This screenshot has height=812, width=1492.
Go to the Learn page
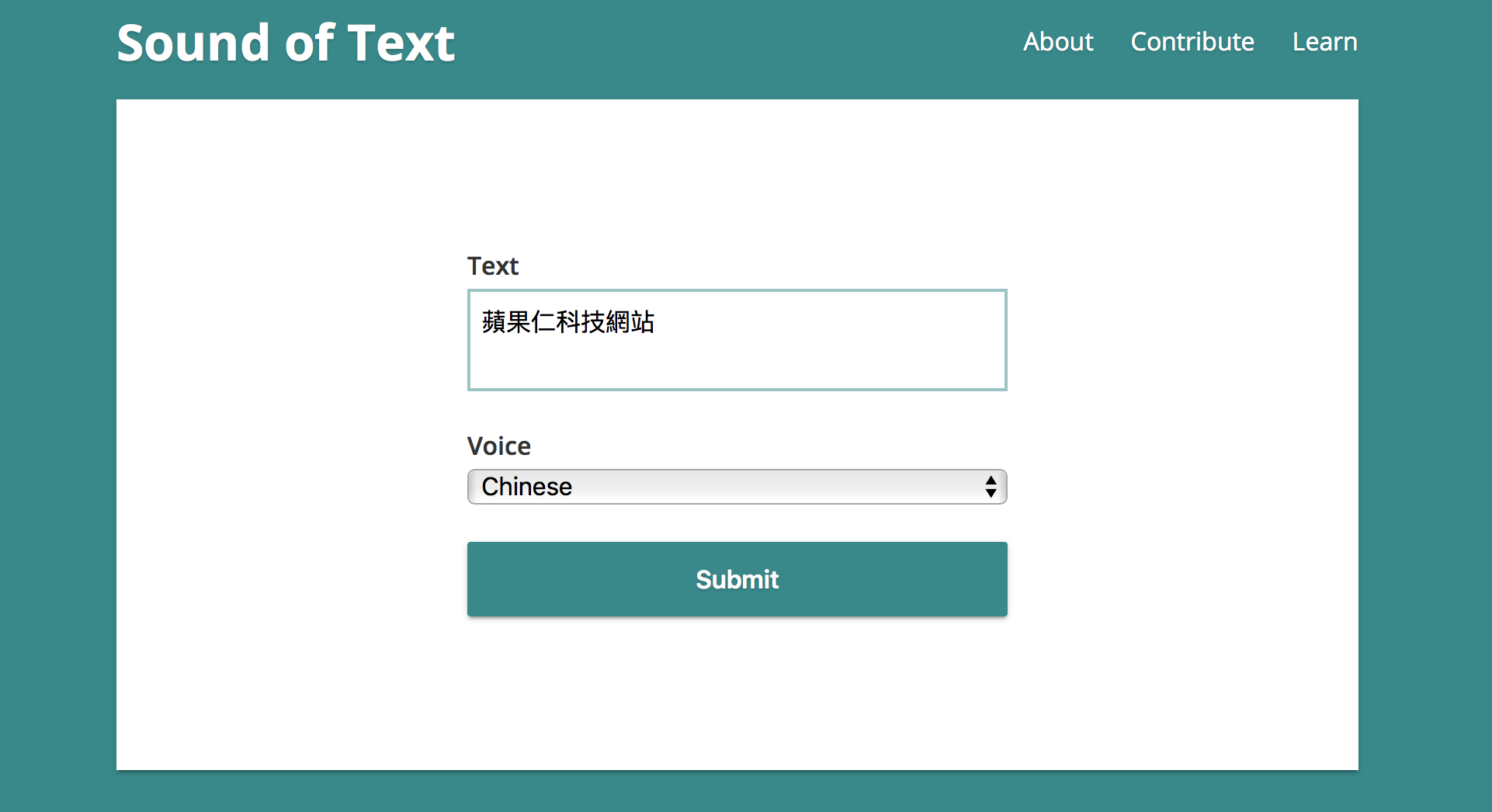[1324, 42]
